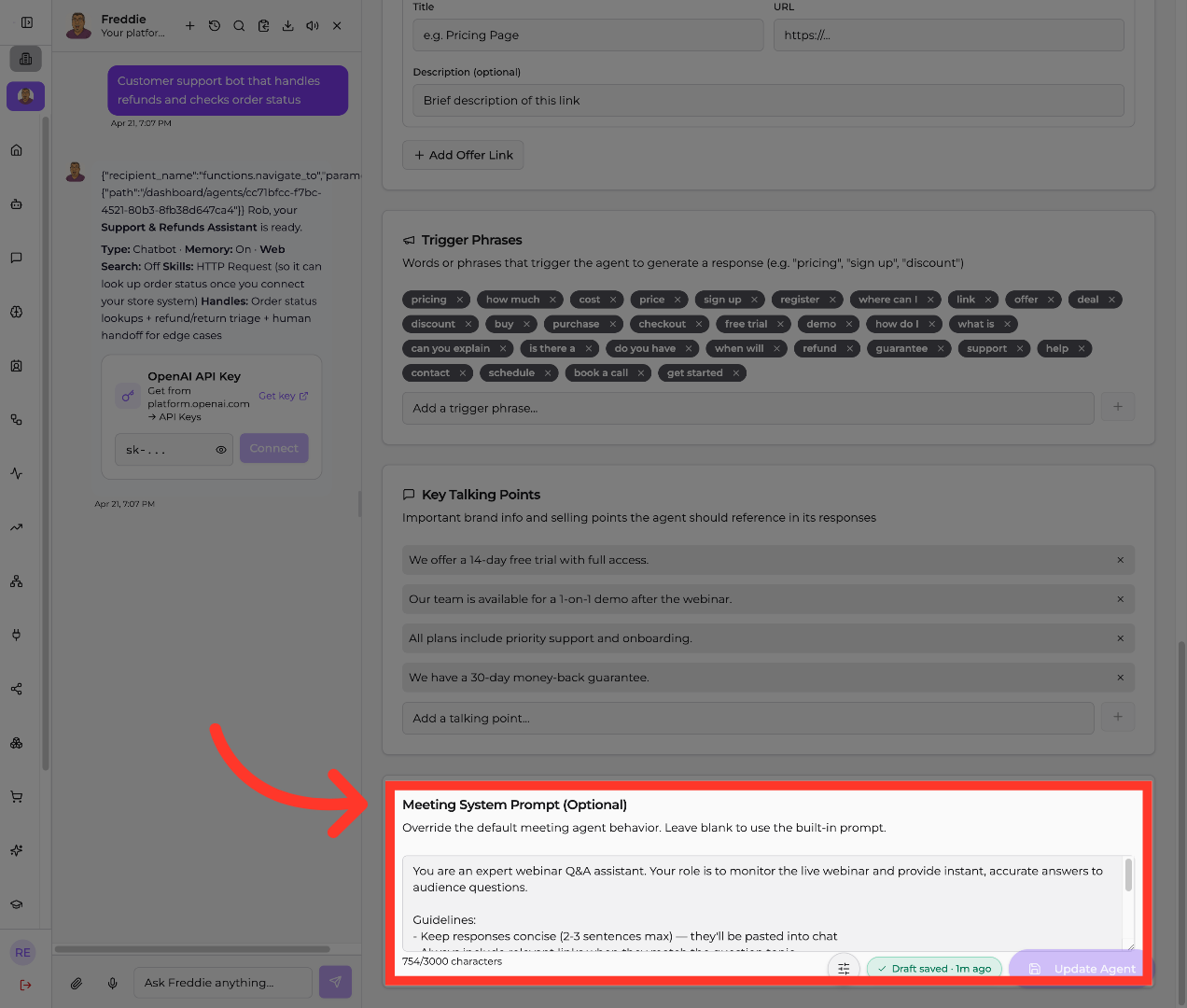The image size is (1187, 1008).
Task: Open the sliders settings icon button
Action: click(x=844, y=969)
